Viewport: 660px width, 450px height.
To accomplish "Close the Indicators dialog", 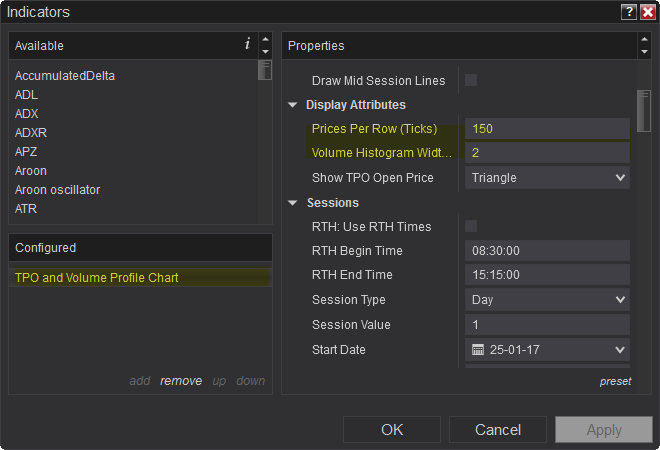I will click(647, 12).
